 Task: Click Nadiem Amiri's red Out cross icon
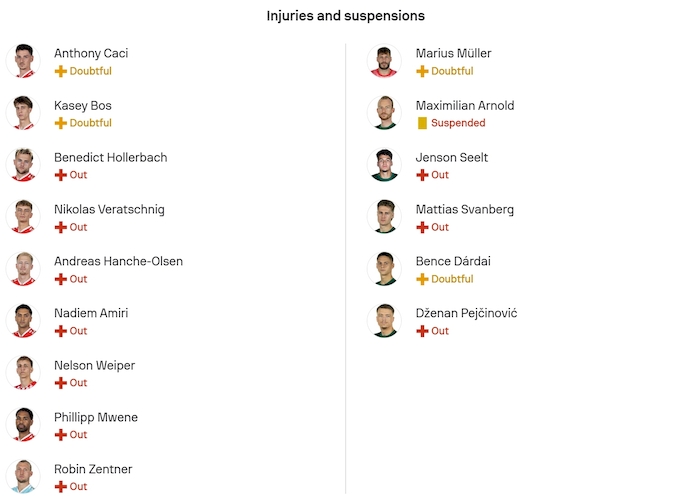pos(61,331)
